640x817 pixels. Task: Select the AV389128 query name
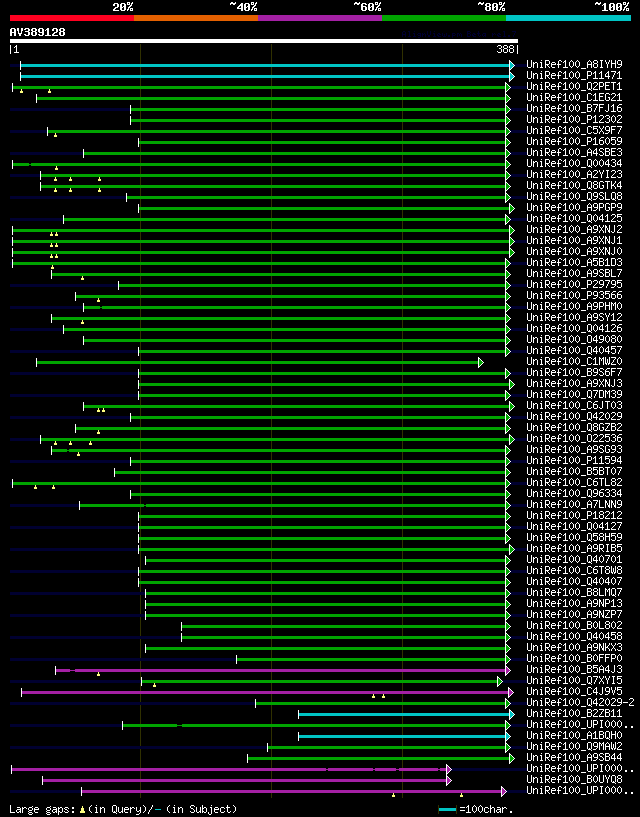[38, 32]
